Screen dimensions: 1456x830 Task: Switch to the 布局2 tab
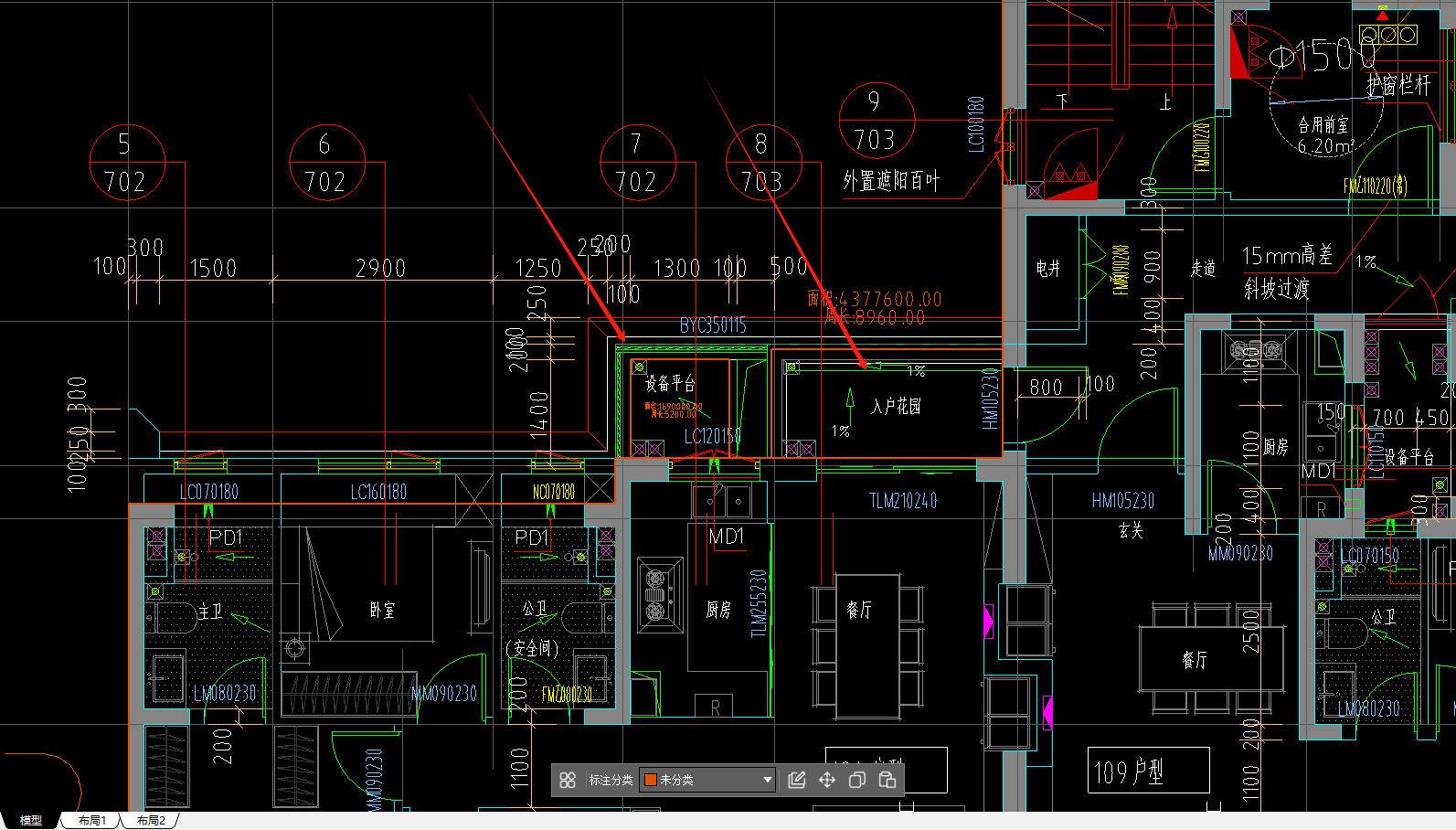point(152,821)
